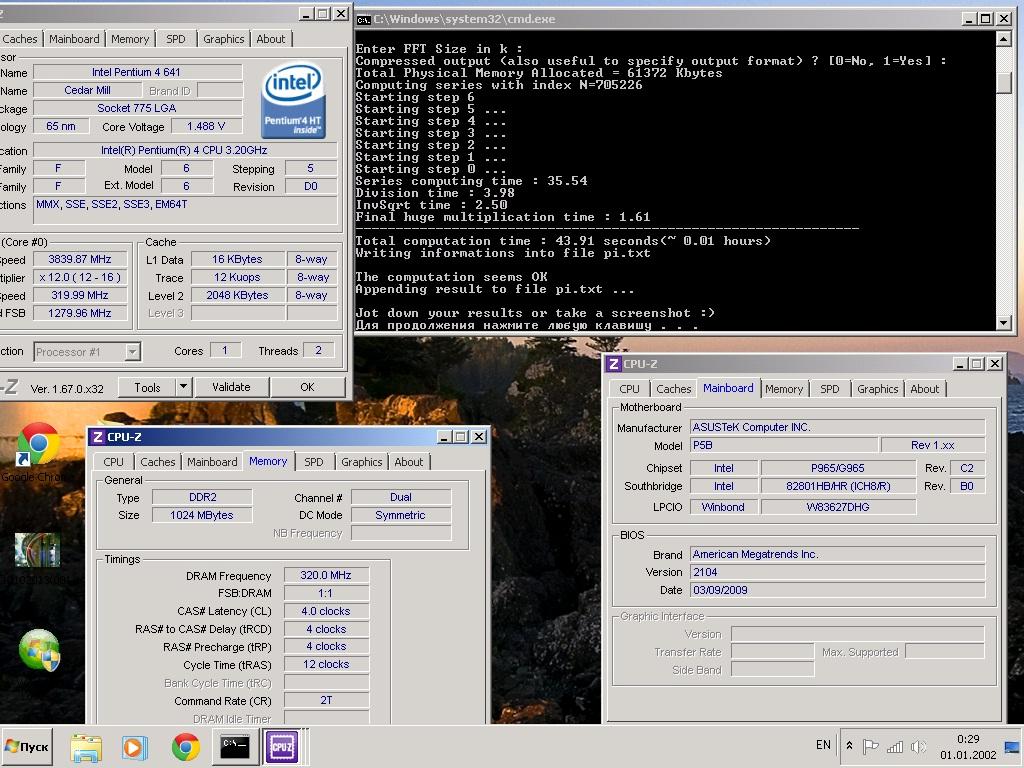Click the clock showing 0:29
This screenshot has height=768, width=1024.
tap(968, 739)
